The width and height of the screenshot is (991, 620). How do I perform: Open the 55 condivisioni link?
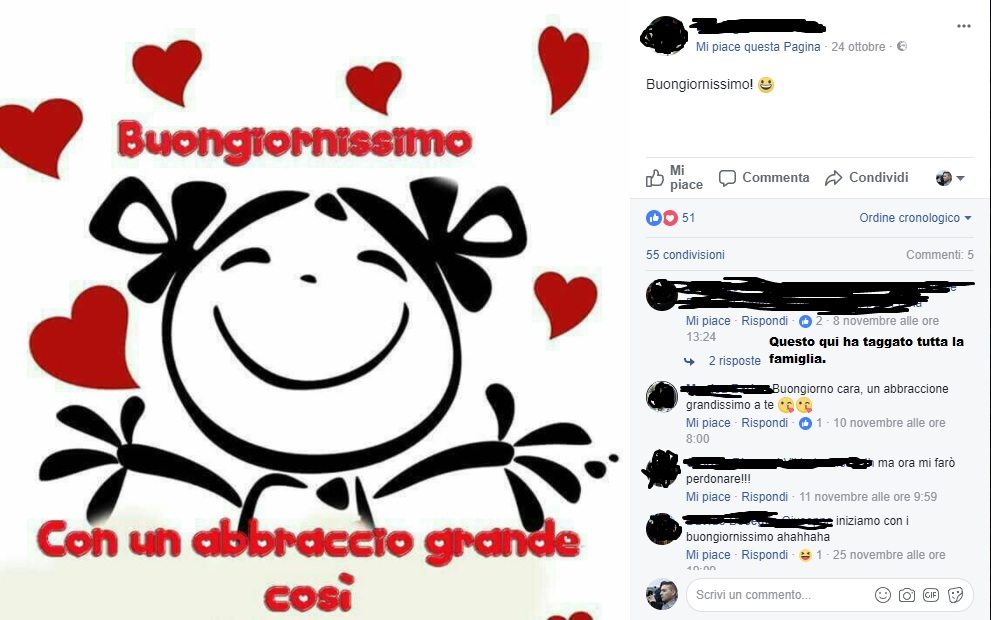pos(685,255)
